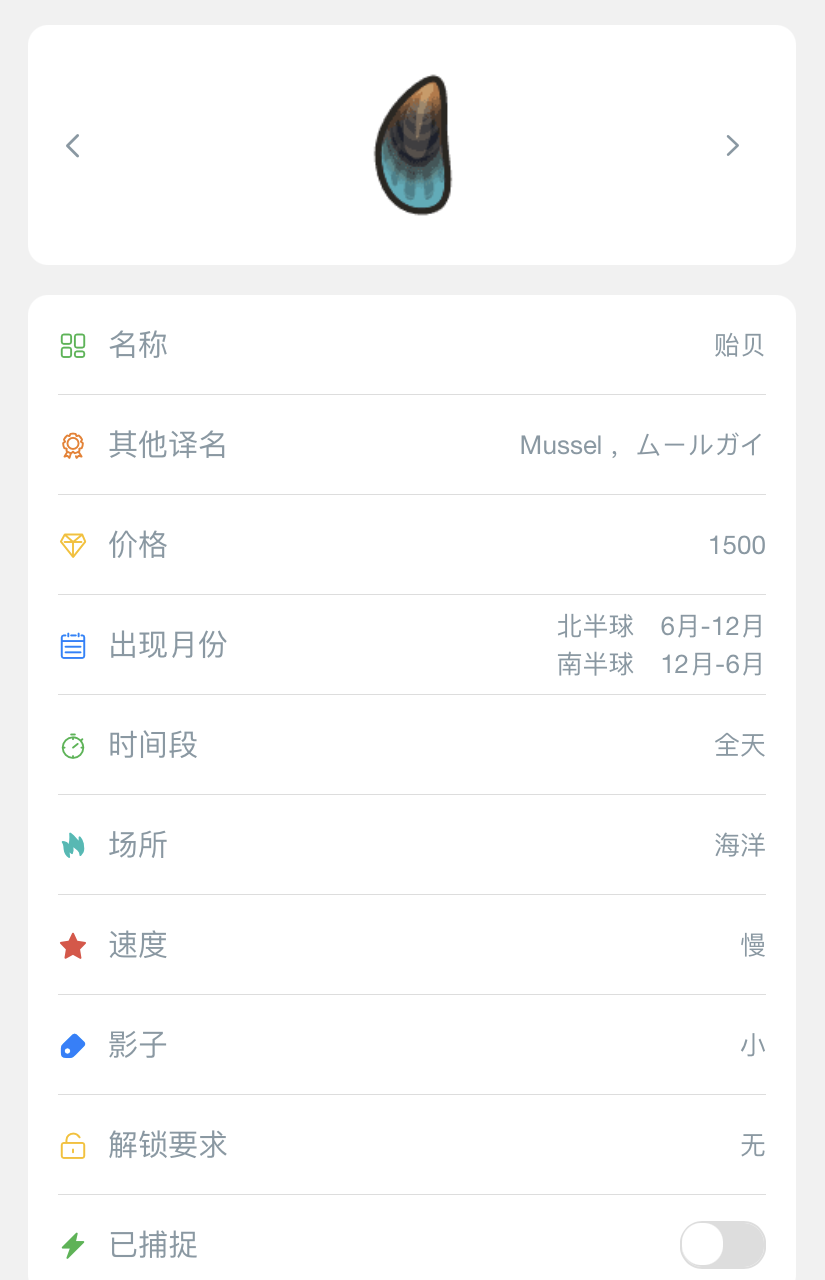Click the red star icon beside 速度

(73, 945)
